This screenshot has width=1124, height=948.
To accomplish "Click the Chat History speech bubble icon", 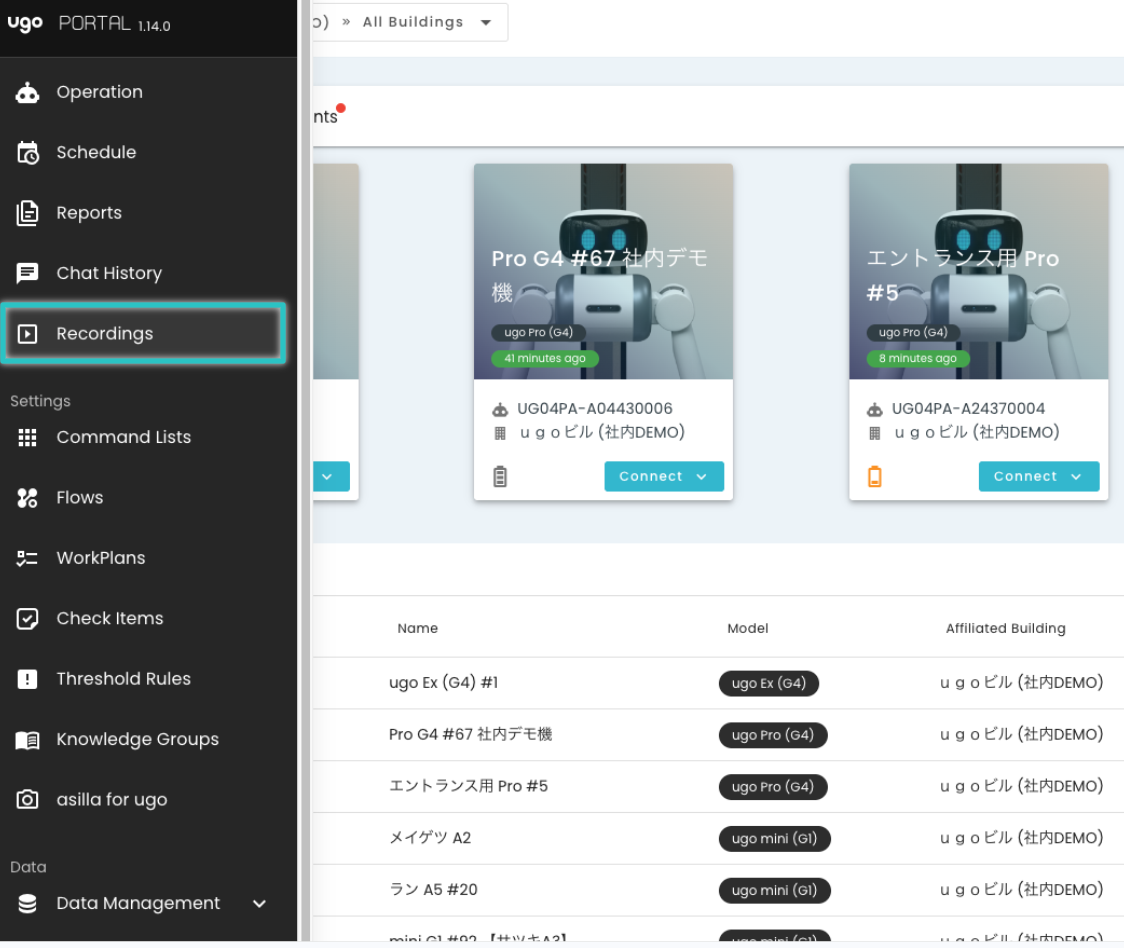I will click(27, 273).
